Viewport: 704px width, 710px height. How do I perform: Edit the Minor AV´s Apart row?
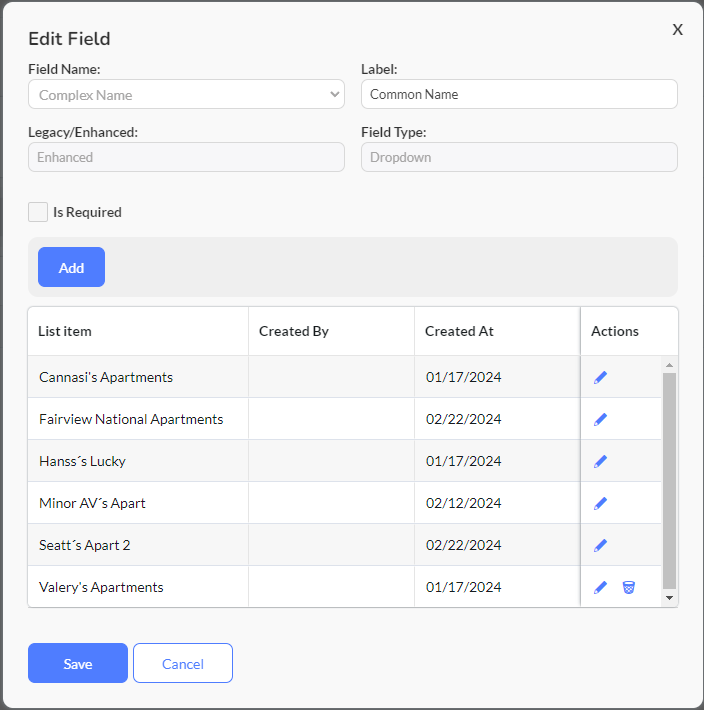click(600, 503)
